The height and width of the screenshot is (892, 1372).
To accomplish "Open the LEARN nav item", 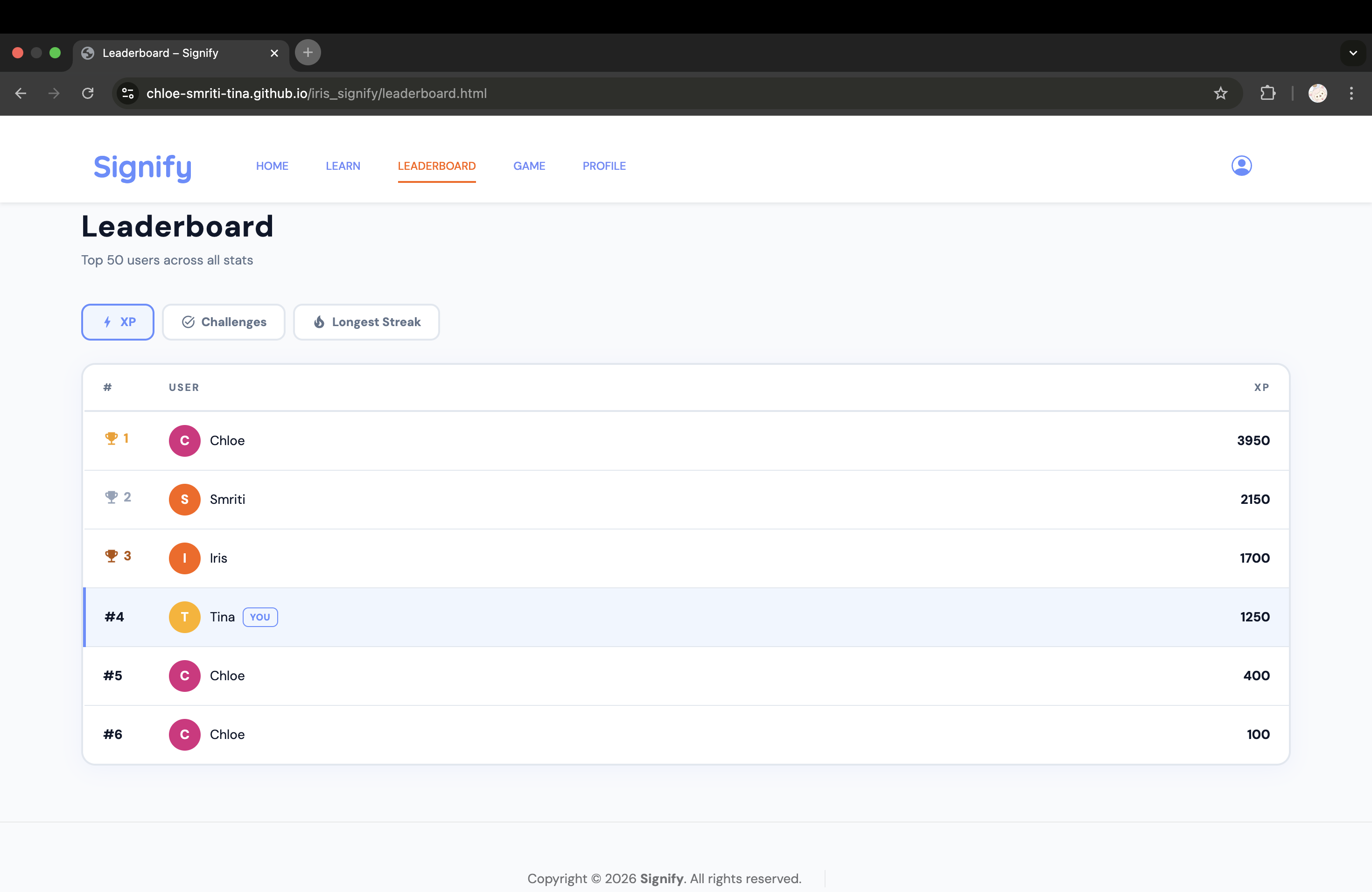I will pos(343,166).
